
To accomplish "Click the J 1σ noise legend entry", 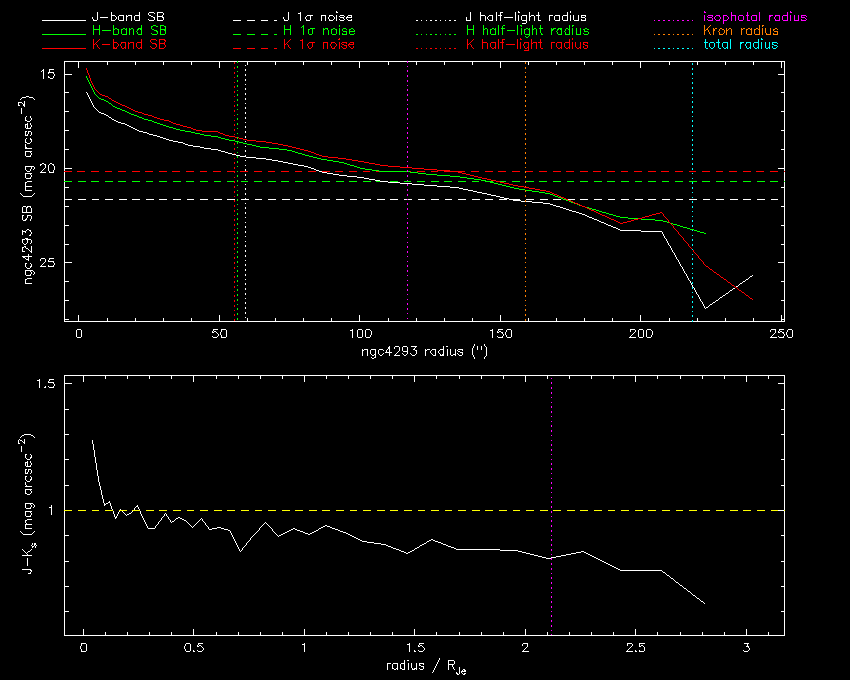I will (314, 18).
